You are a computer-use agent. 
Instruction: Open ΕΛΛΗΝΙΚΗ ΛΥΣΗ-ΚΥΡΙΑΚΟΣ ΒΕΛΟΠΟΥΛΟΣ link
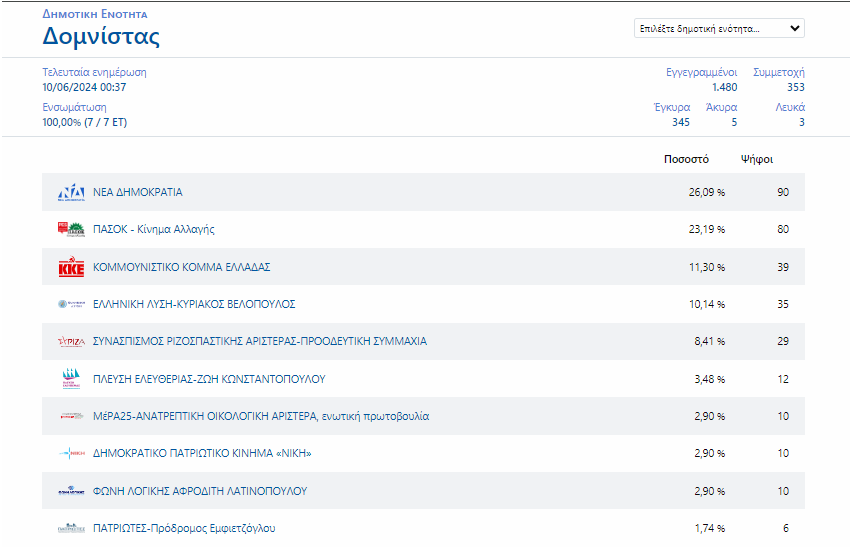click(x=194, y=304)
